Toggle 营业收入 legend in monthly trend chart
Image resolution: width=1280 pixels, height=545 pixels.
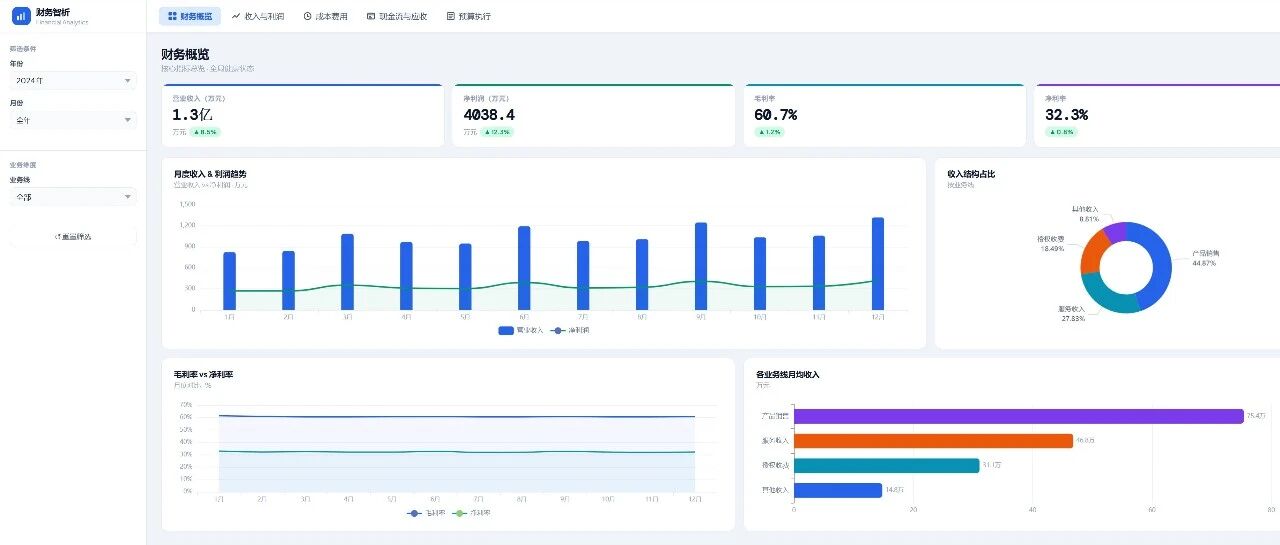[x=520, y=330]
